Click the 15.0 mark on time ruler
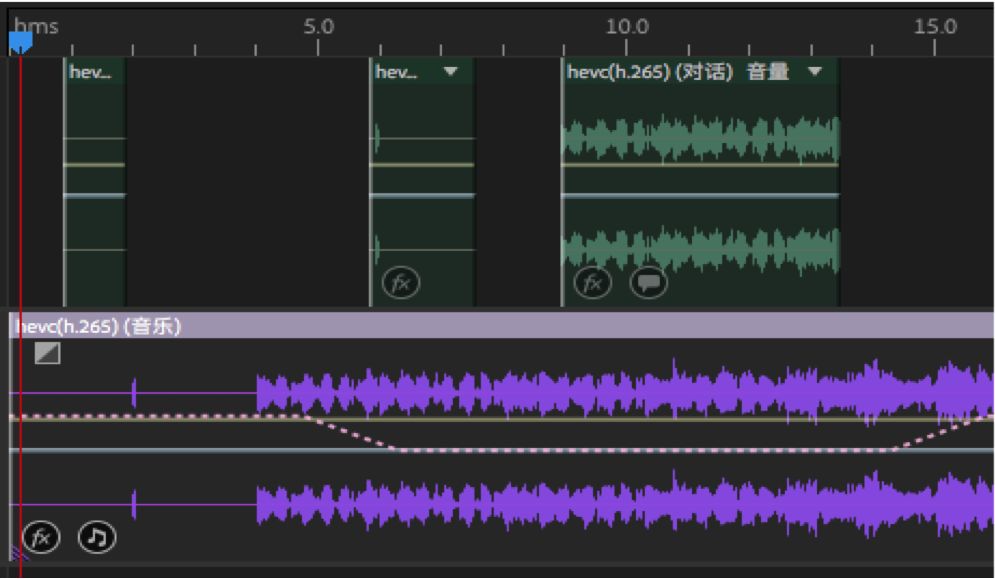Screen dimensions: 995x579 pyautogui.click(x=935, y=26)
